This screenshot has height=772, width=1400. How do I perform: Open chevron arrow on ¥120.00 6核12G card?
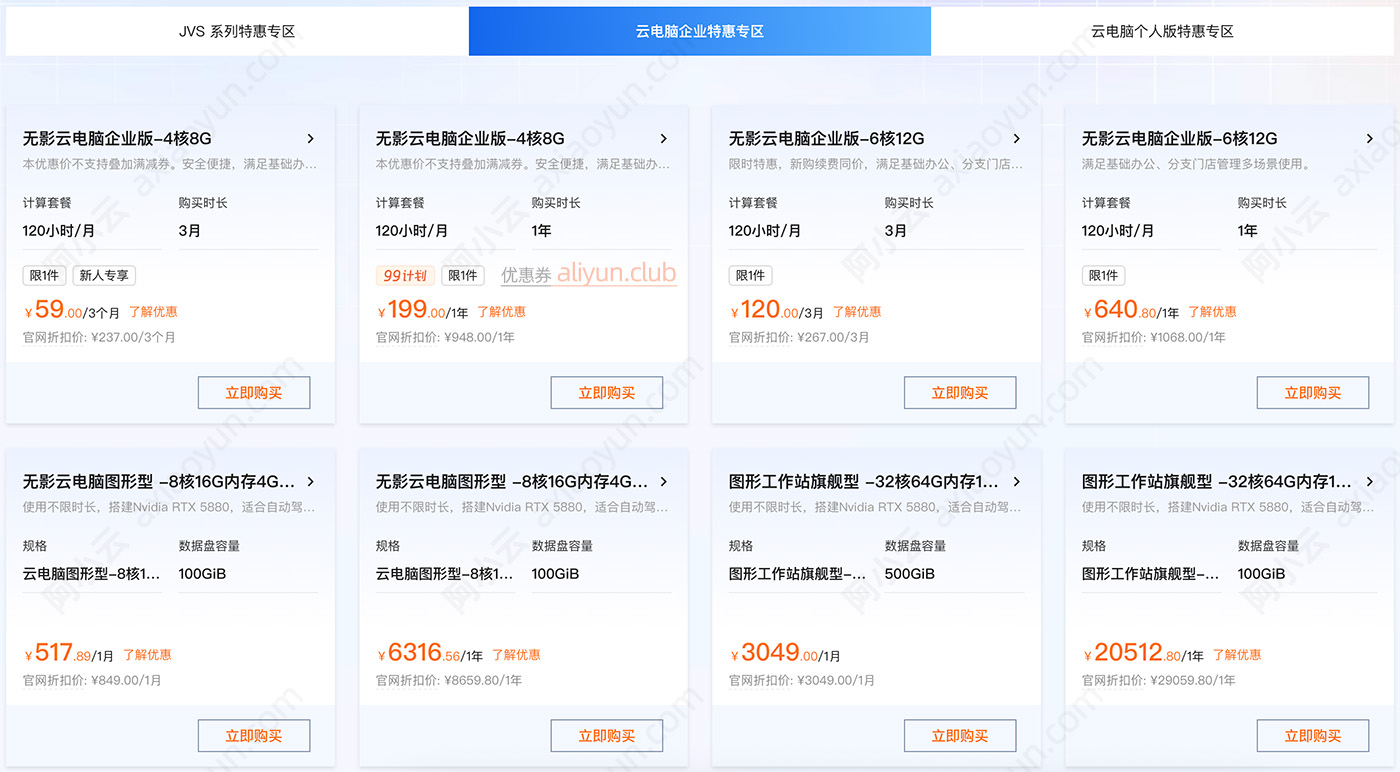point(1017,139)
